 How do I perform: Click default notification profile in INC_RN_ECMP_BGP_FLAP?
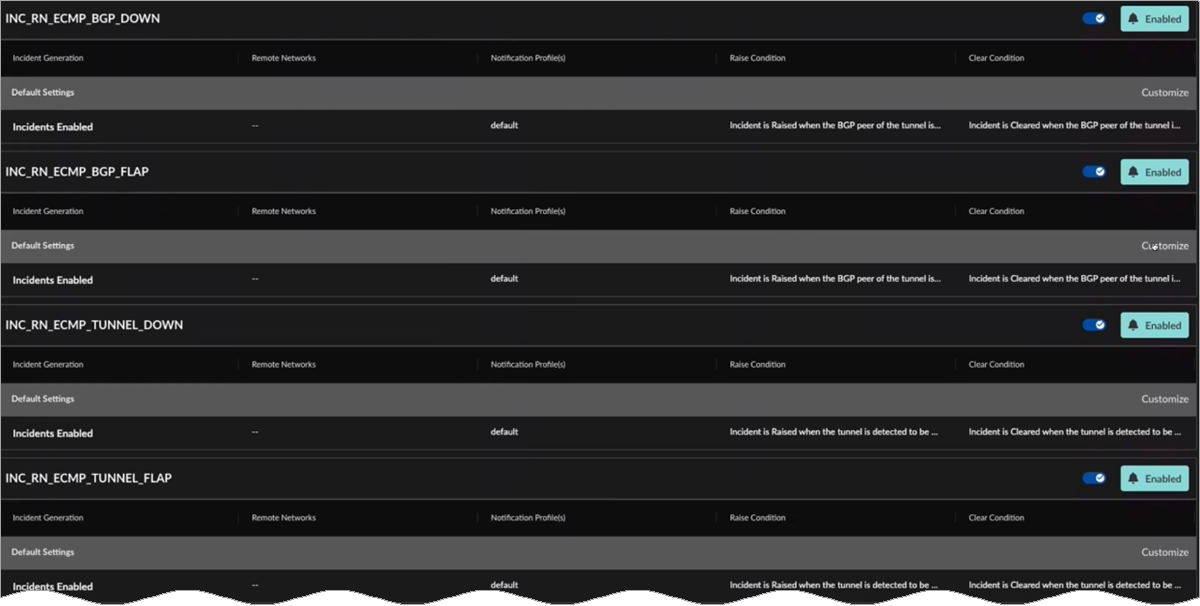(x=504, y=279)
